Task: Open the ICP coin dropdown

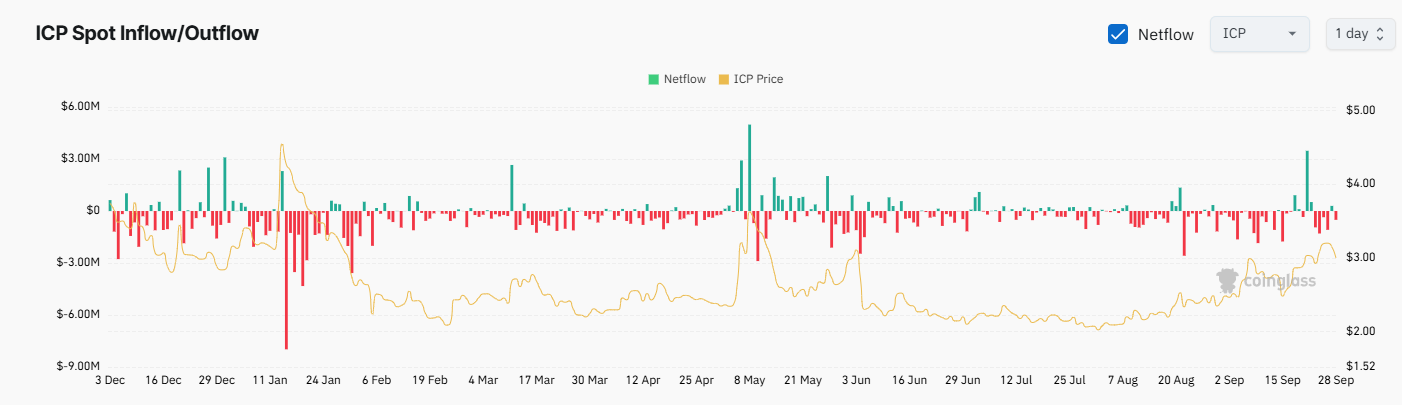Action: 1259,34
